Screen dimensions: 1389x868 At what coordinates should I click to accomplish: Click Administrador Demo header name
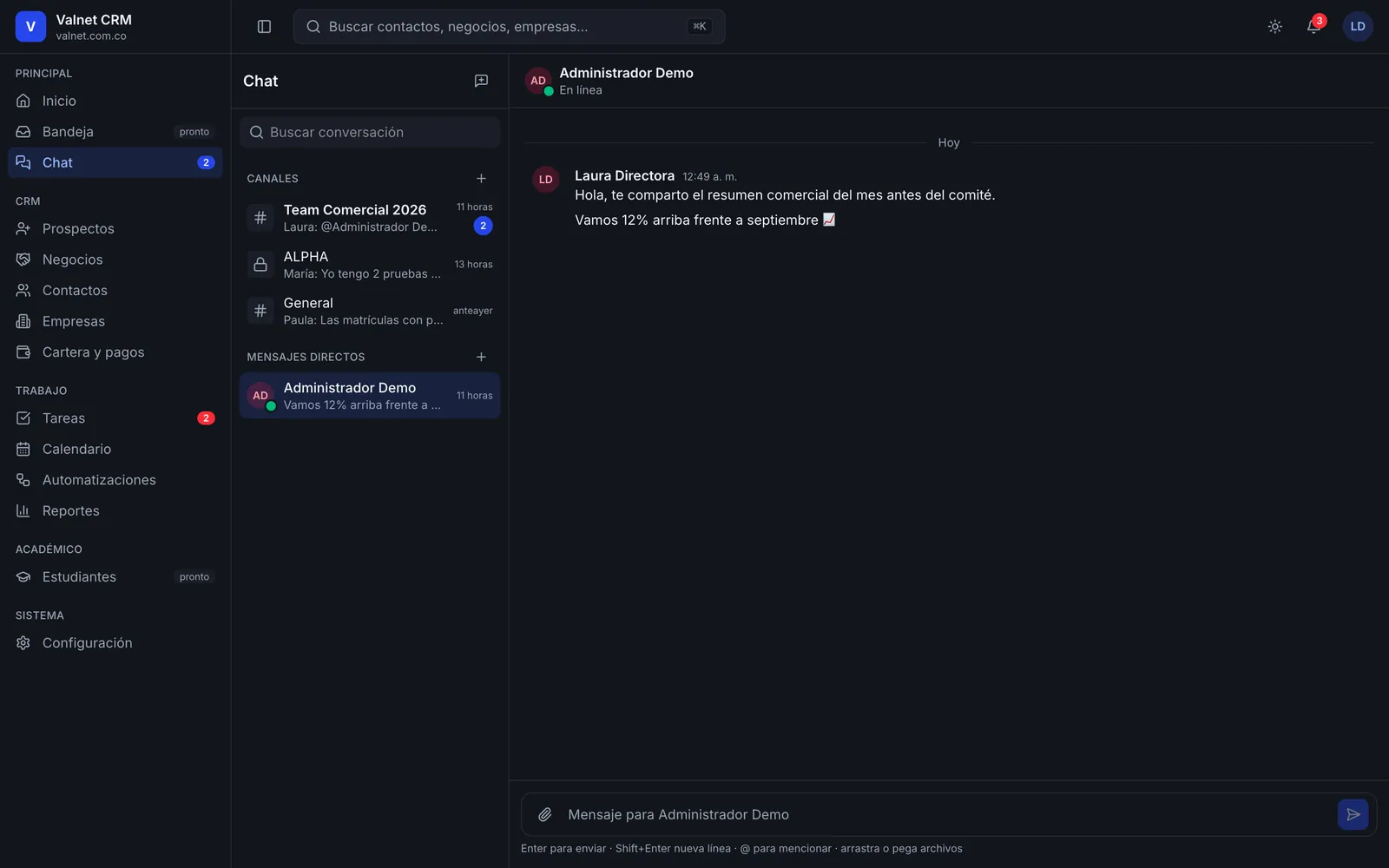tap(626, 73)
